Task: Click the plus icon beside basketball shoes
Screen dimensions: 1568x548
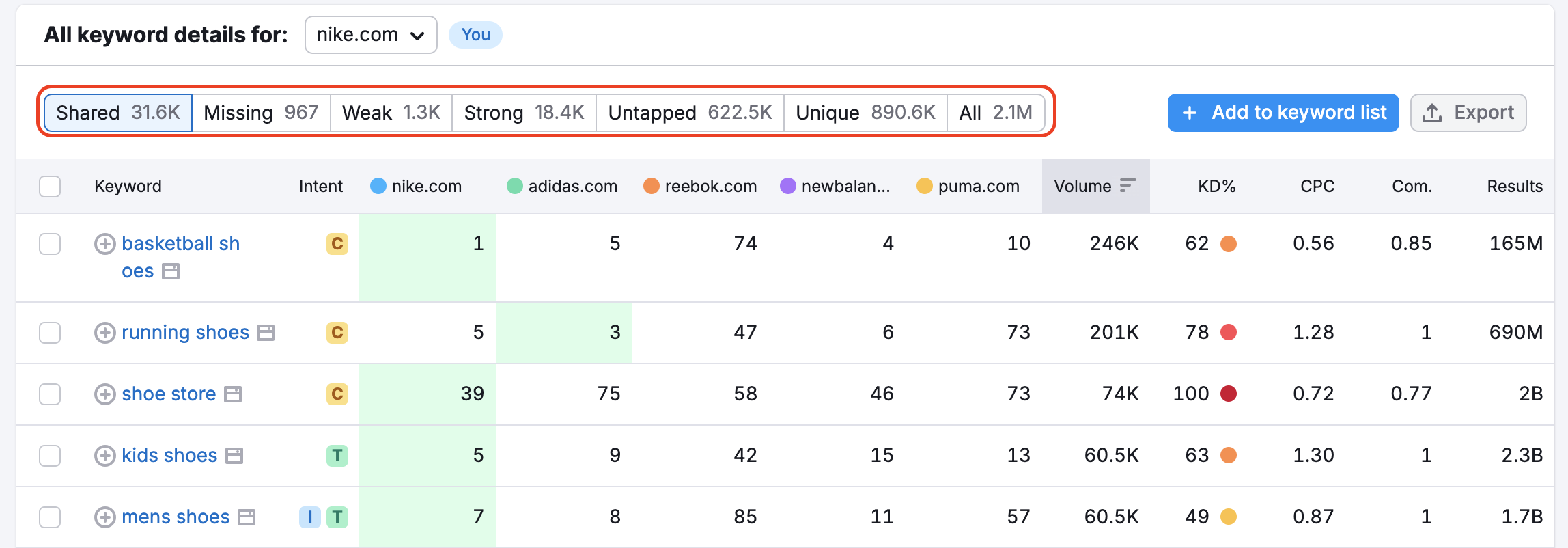Action: (104, 244)
